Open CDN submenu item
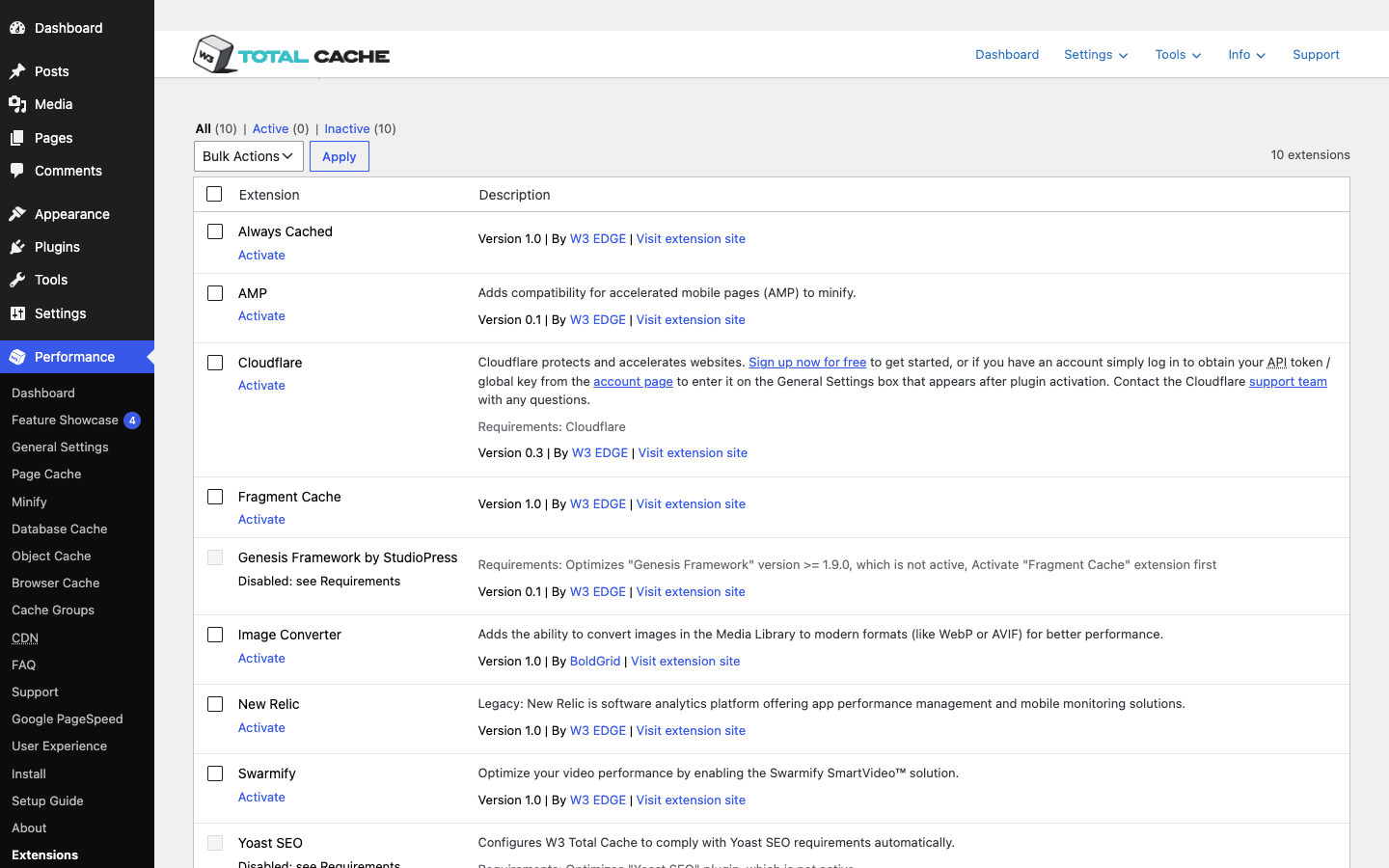1389x868 pixels. coord(25,638)
